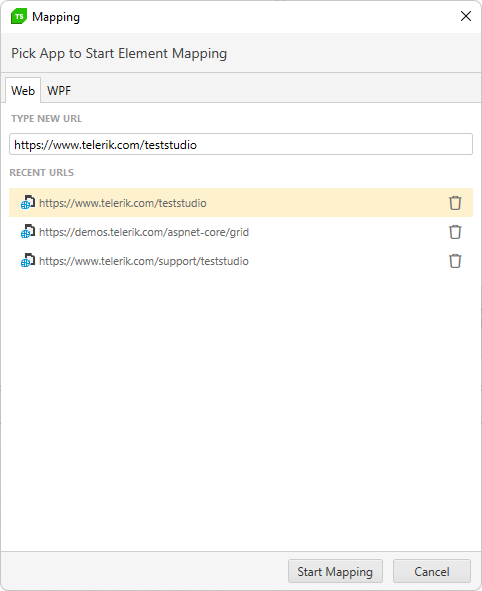Click the RECENT URLS section label
Viewport: 482px width, 591px height.
(x=41, y=173)
